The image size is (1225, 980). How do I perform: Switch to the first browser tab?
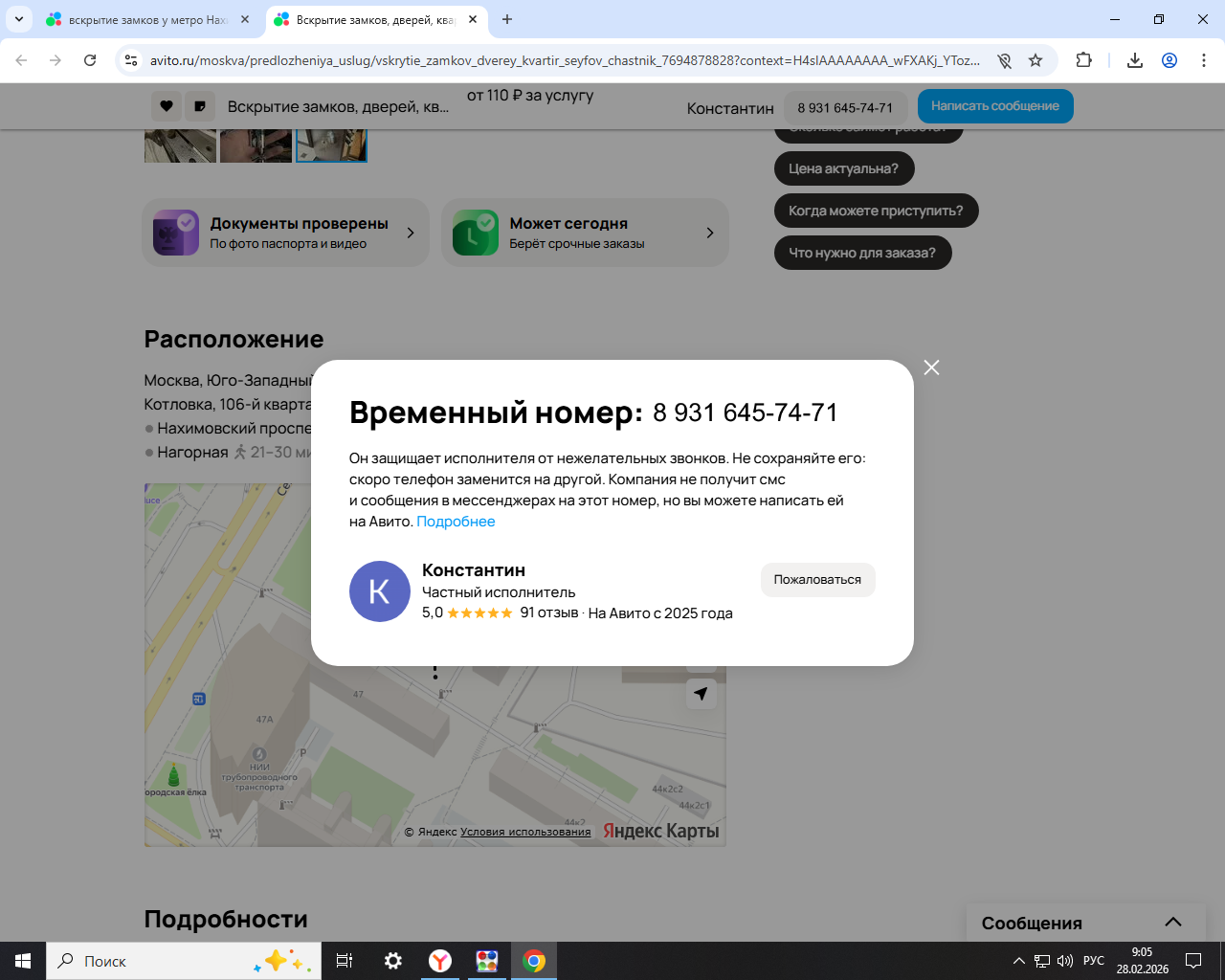(x=148, y=19)
